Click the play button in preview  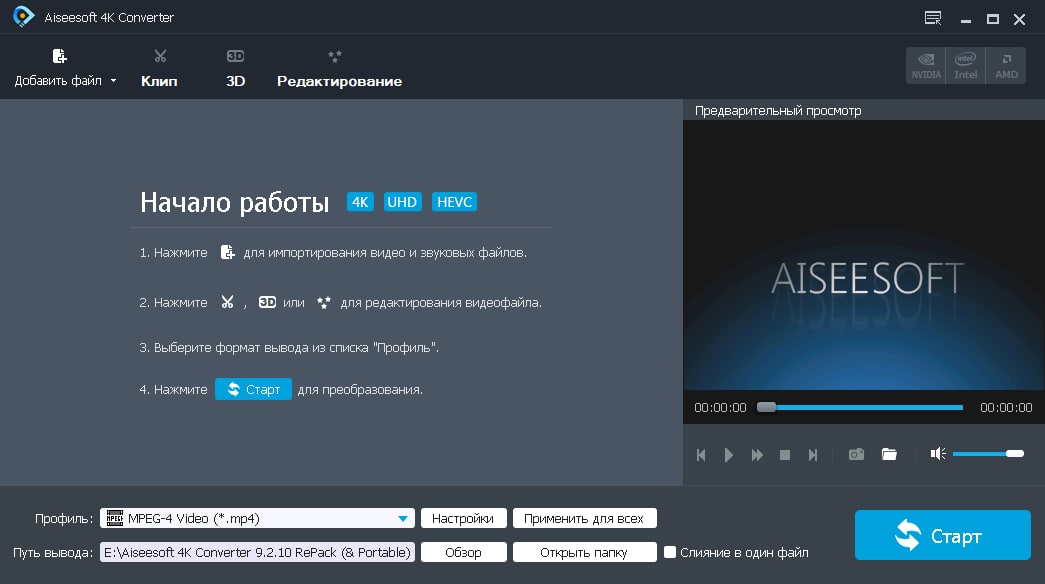click(728, 455)
